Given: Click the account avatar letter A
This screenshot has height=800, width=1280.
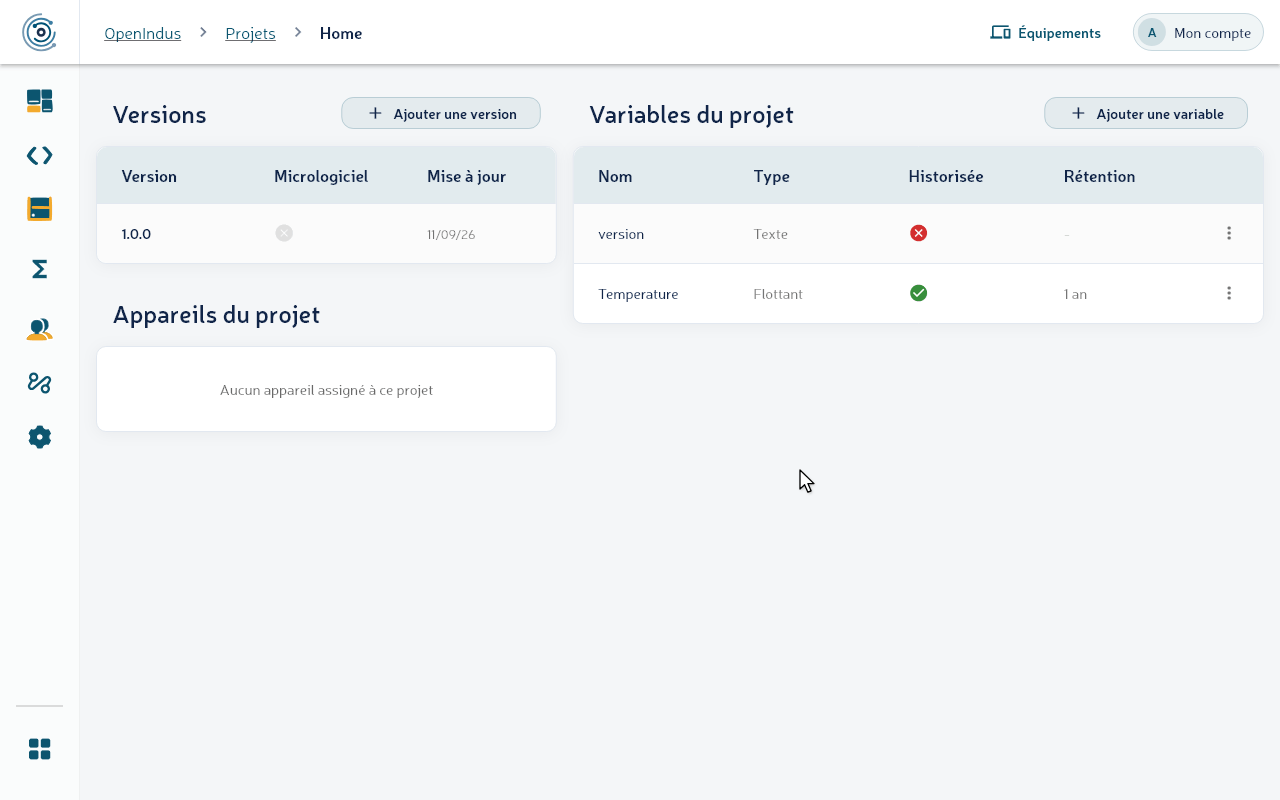Looking at the screenshot, I should coord(1152,33).
